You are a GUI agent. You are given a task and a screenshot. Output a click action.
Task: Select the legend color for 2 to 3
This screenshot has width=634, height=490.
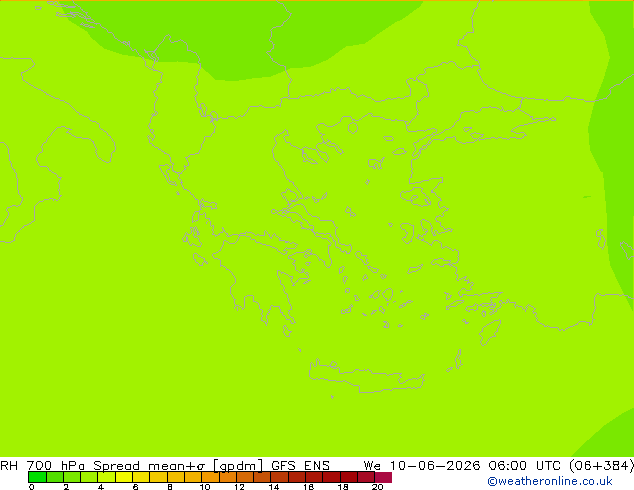pyautogui.click(x=72, y=477)
